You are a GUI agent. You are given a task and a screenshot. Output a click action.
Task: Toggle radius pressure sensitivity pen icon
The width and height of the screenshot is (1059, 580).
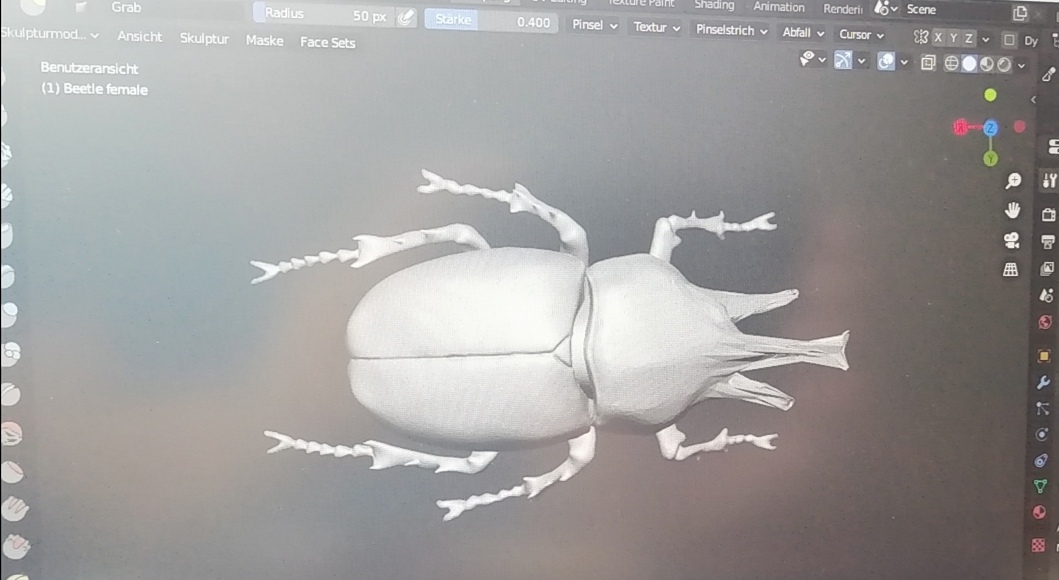pyautogui.click(x=405, y=17)
